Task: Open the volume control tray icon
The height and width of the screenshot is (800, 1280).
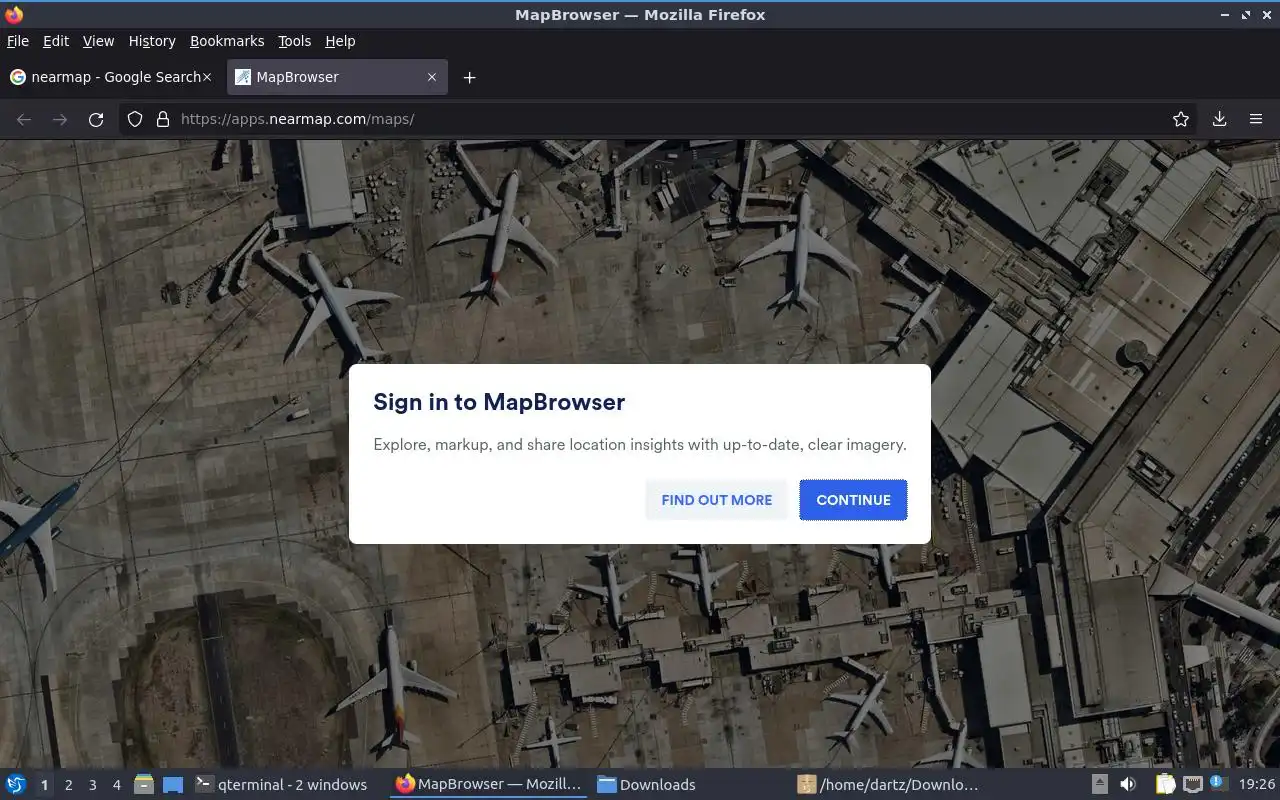Action: 1128,785
